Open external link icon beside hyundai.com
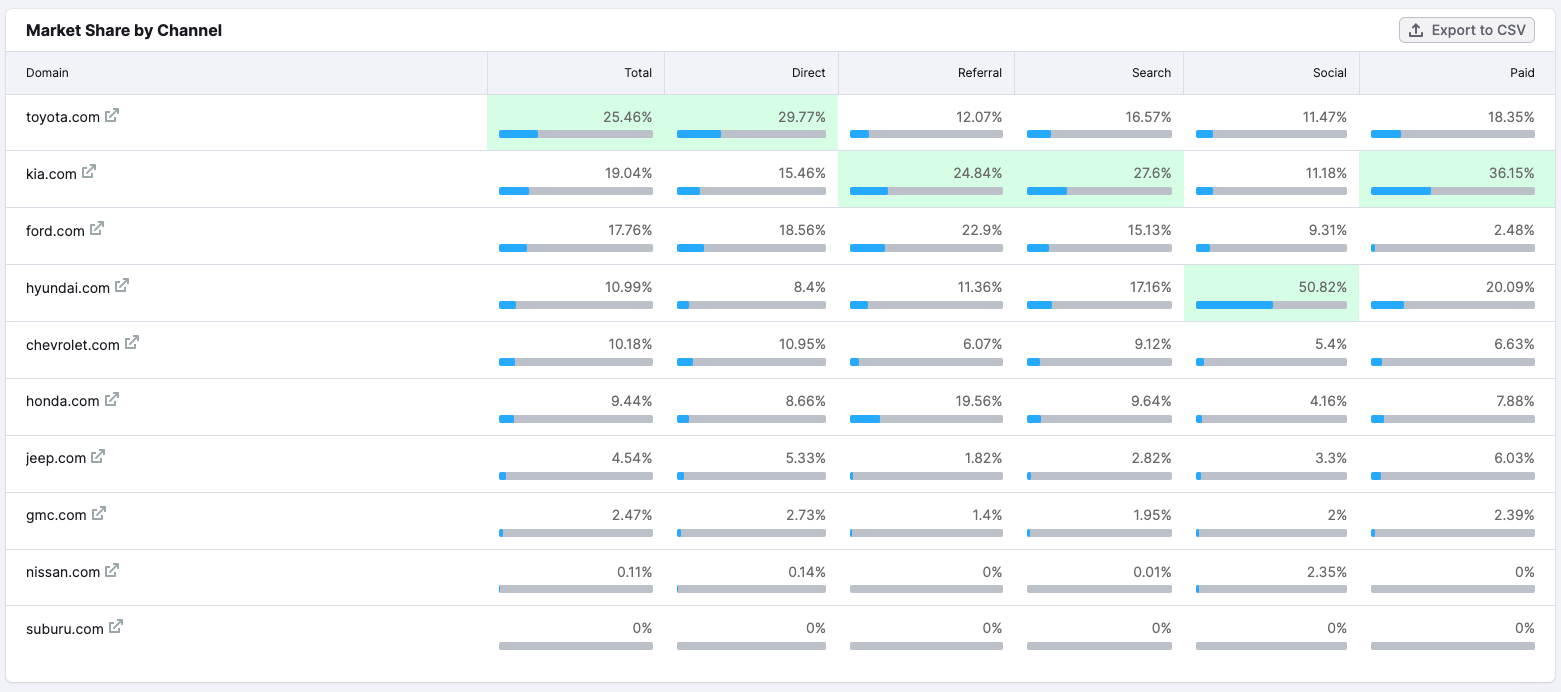Screen dimensions: 1561x692 pyautogui.click(x=122, y=286)
